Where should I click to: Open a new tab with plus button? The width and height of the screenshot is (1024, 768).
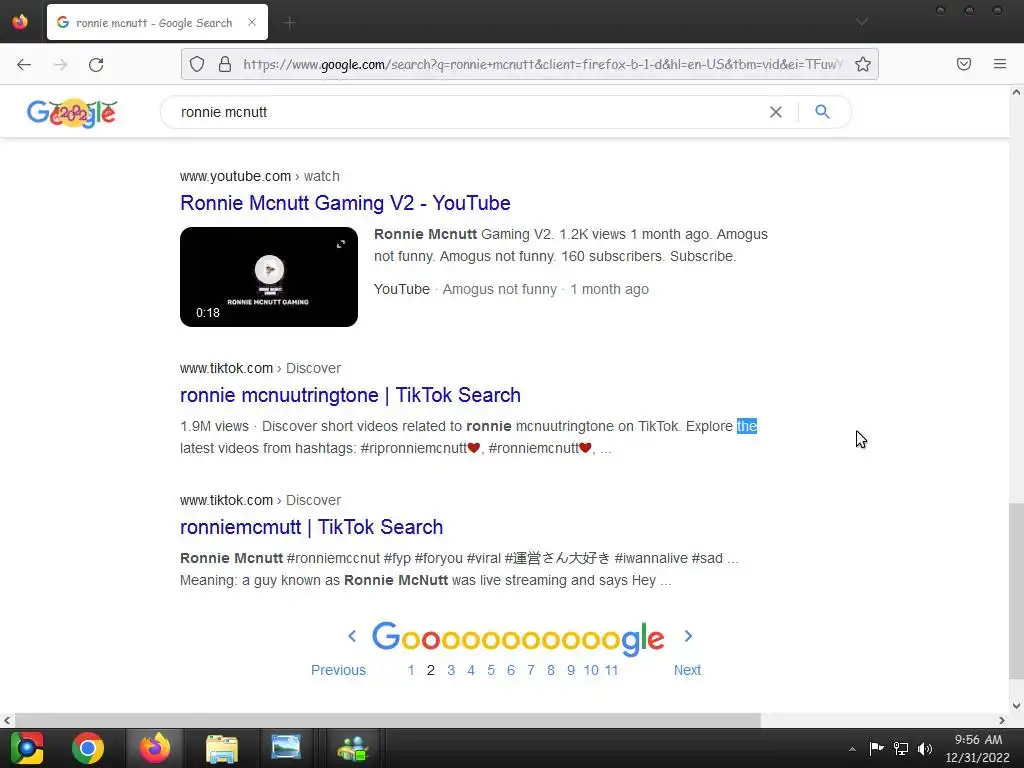click(x=289, y=23)
